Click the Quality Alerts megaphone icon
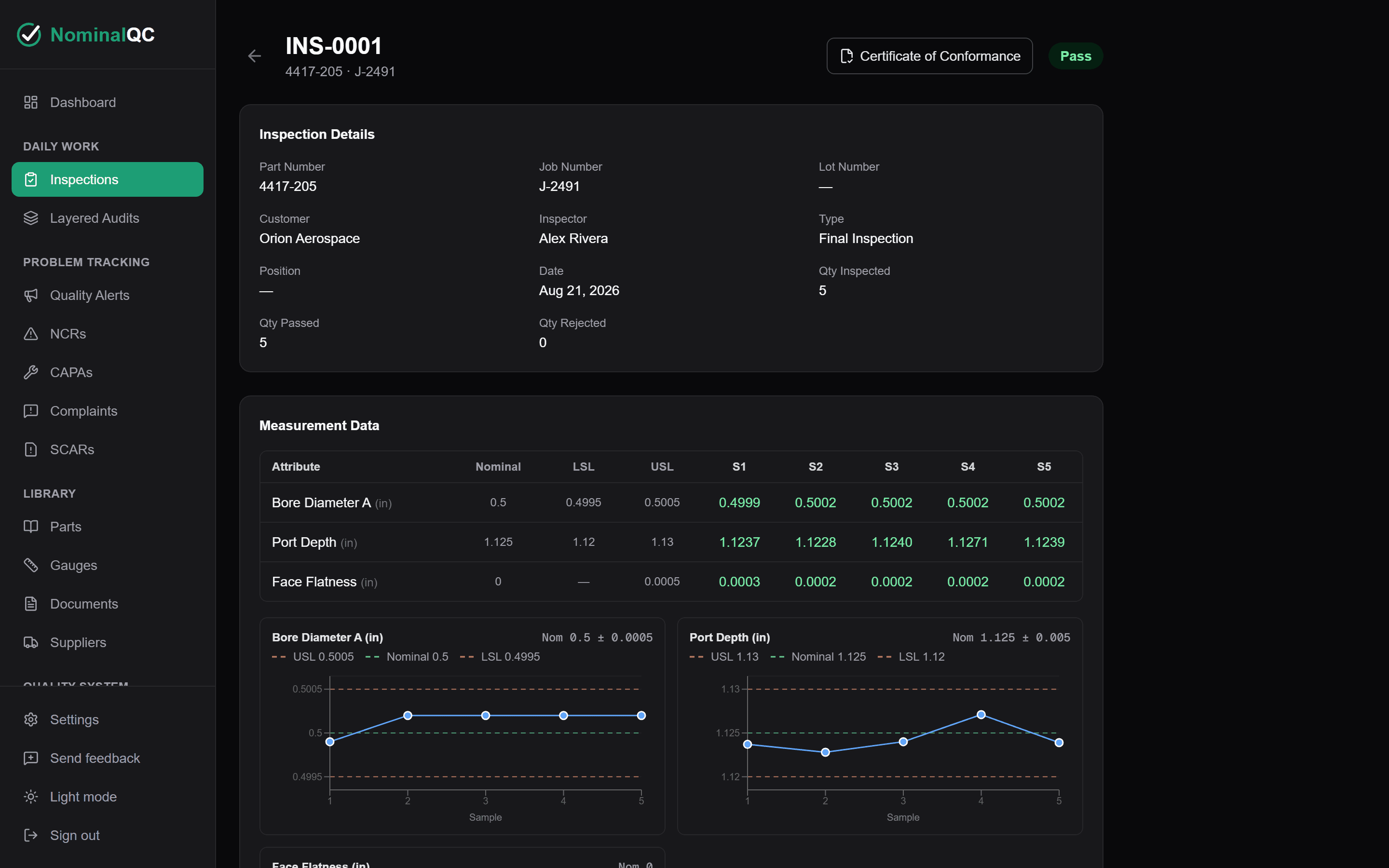This screenshot has height=868, width=1389. pos(31,295)
